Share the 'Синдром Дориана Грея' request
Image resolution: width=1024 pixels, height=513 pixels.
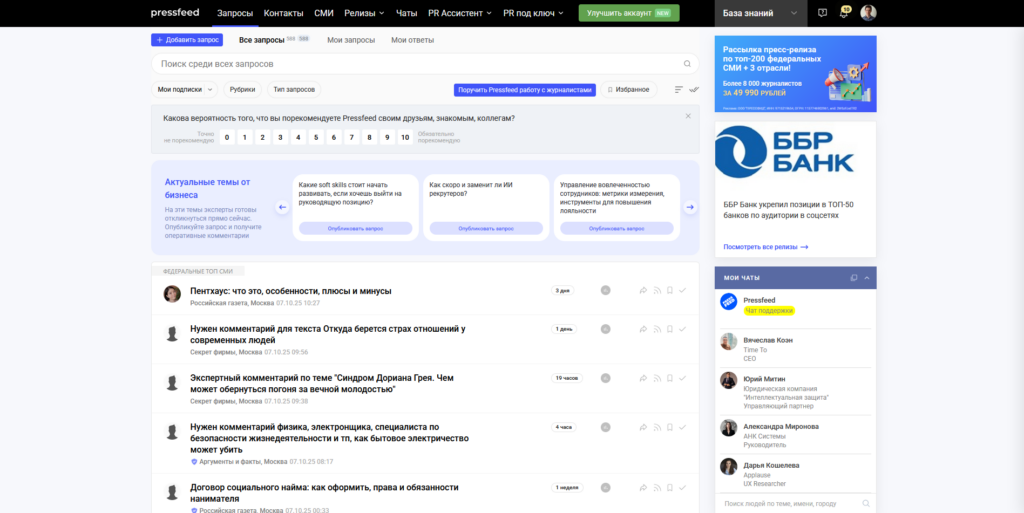[643, 378]
